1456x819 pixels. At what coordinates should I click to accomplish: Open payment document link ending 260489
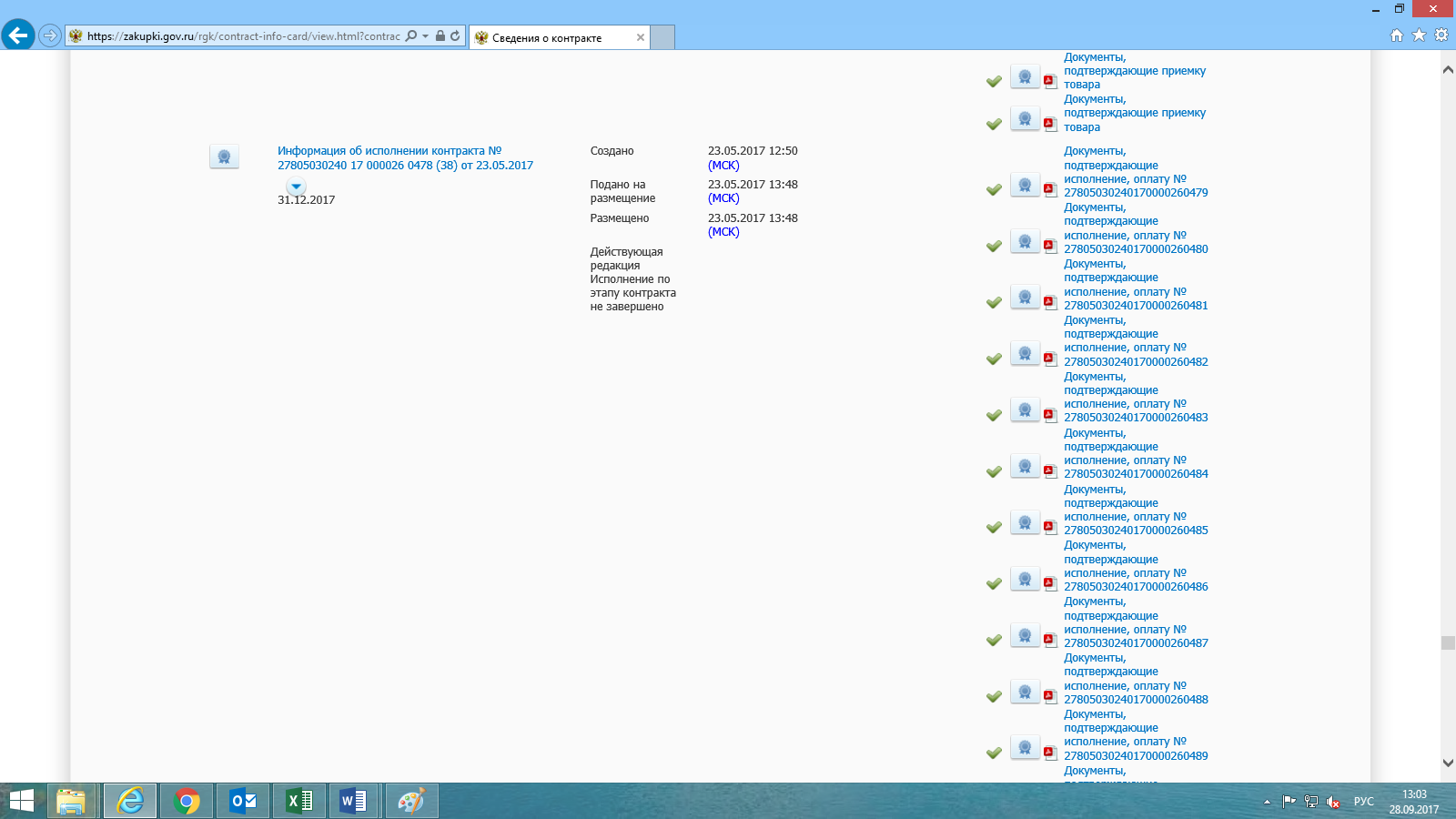1136,735
